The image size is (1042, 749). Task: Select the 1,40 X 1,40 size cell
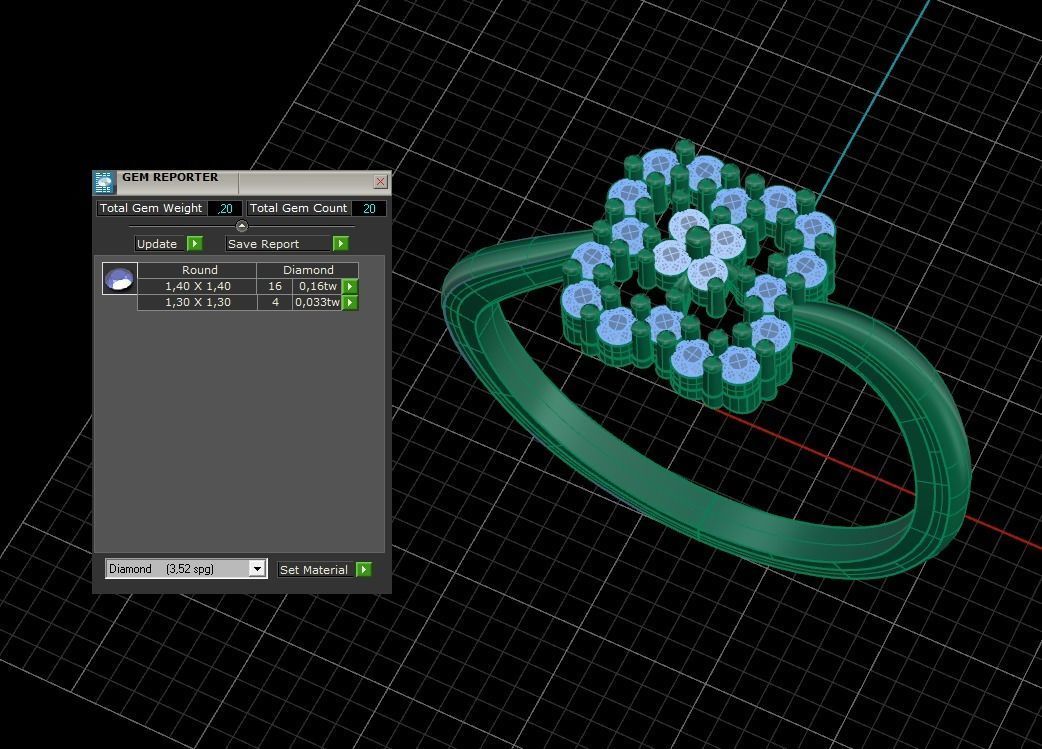pos(197,286)
